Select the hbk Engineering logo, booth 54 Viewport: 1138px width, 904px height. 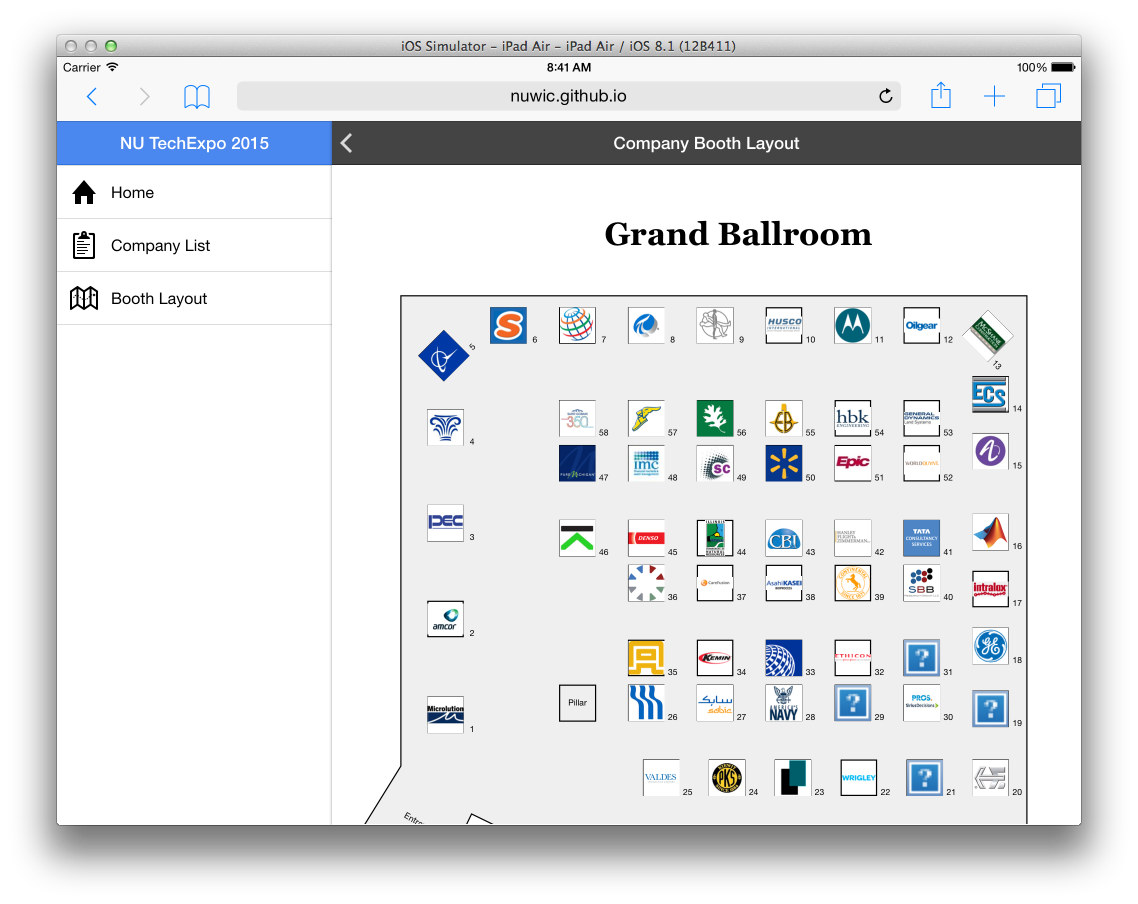tap(853, 418)
